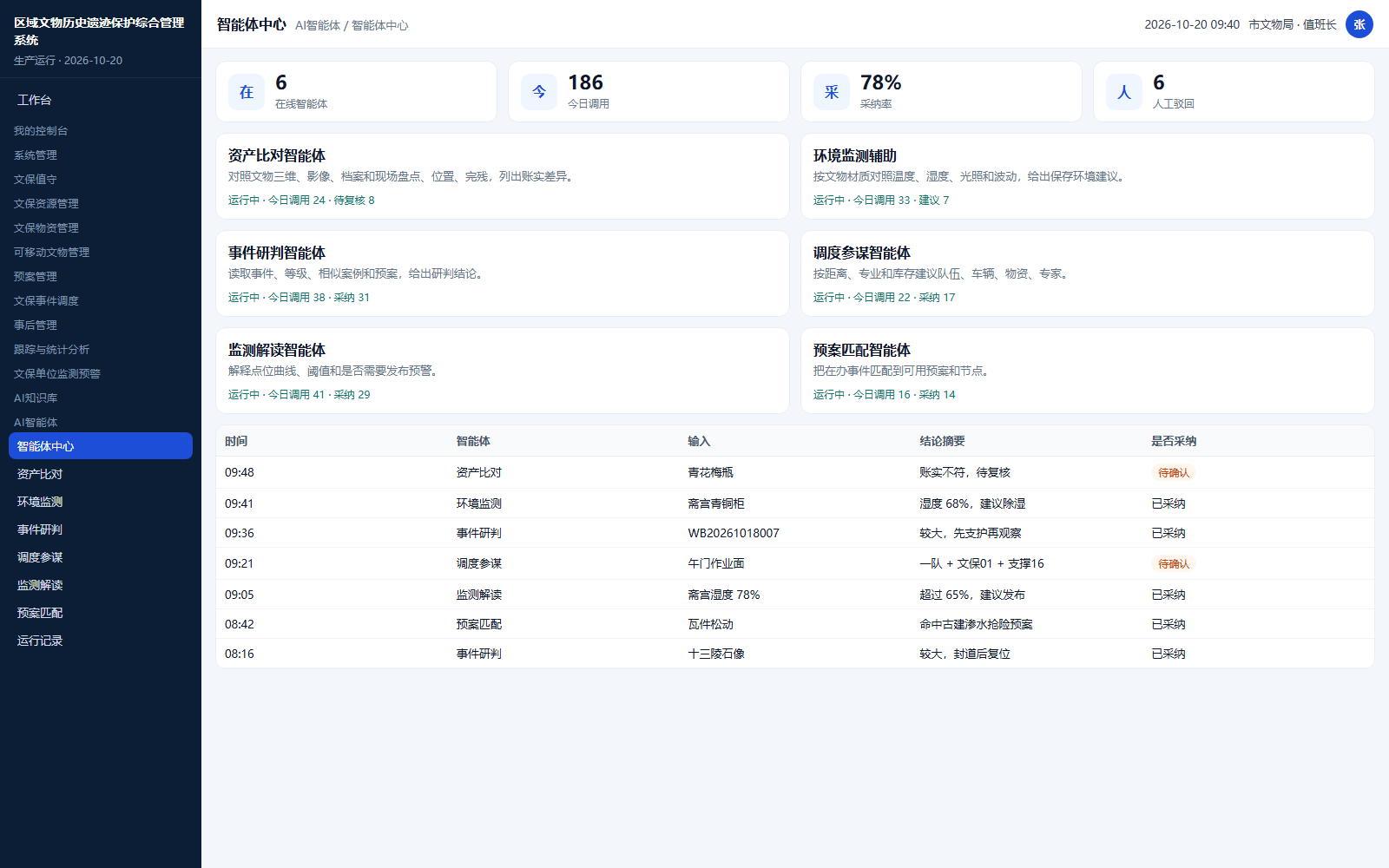Open 资产比对 in the sidebar
Screen dimensions: 1389x868
101,474
